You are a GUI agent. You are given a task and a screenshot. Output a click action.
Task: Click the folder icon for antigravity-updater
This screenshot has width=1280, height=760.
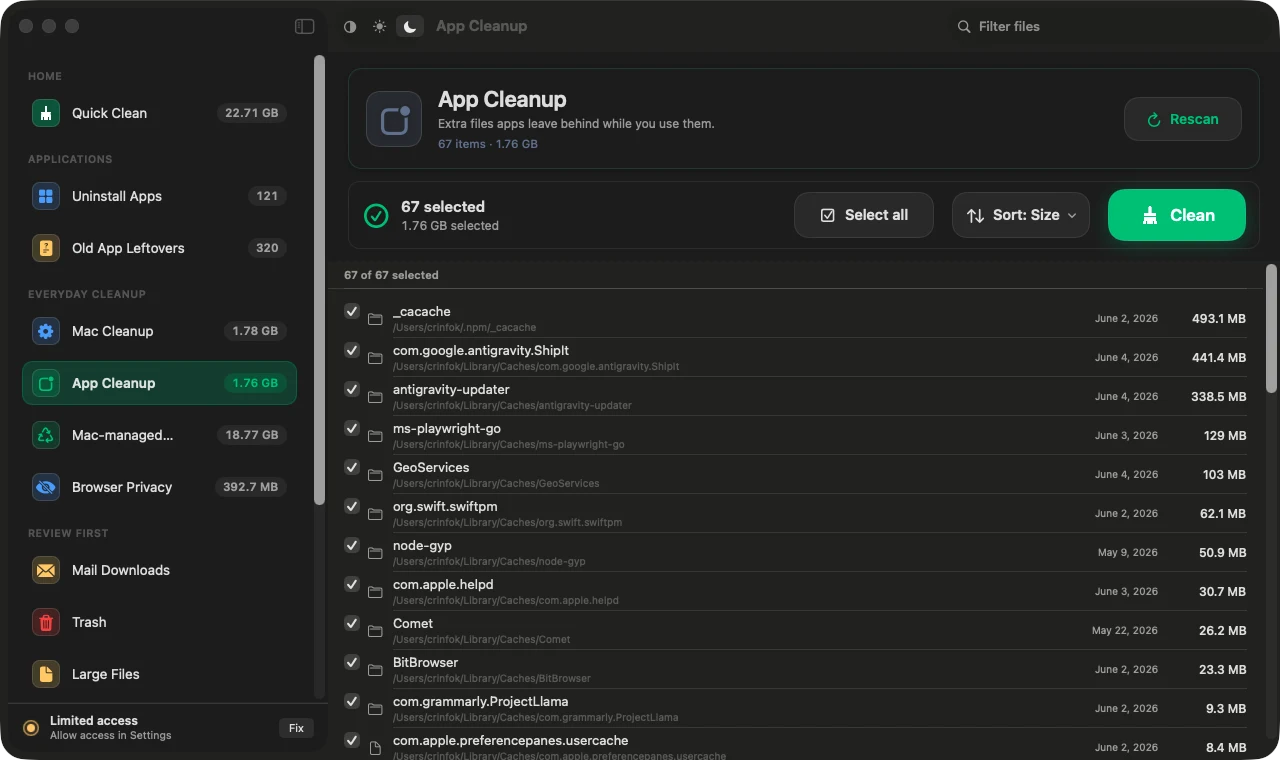click(x=375, y=397)
